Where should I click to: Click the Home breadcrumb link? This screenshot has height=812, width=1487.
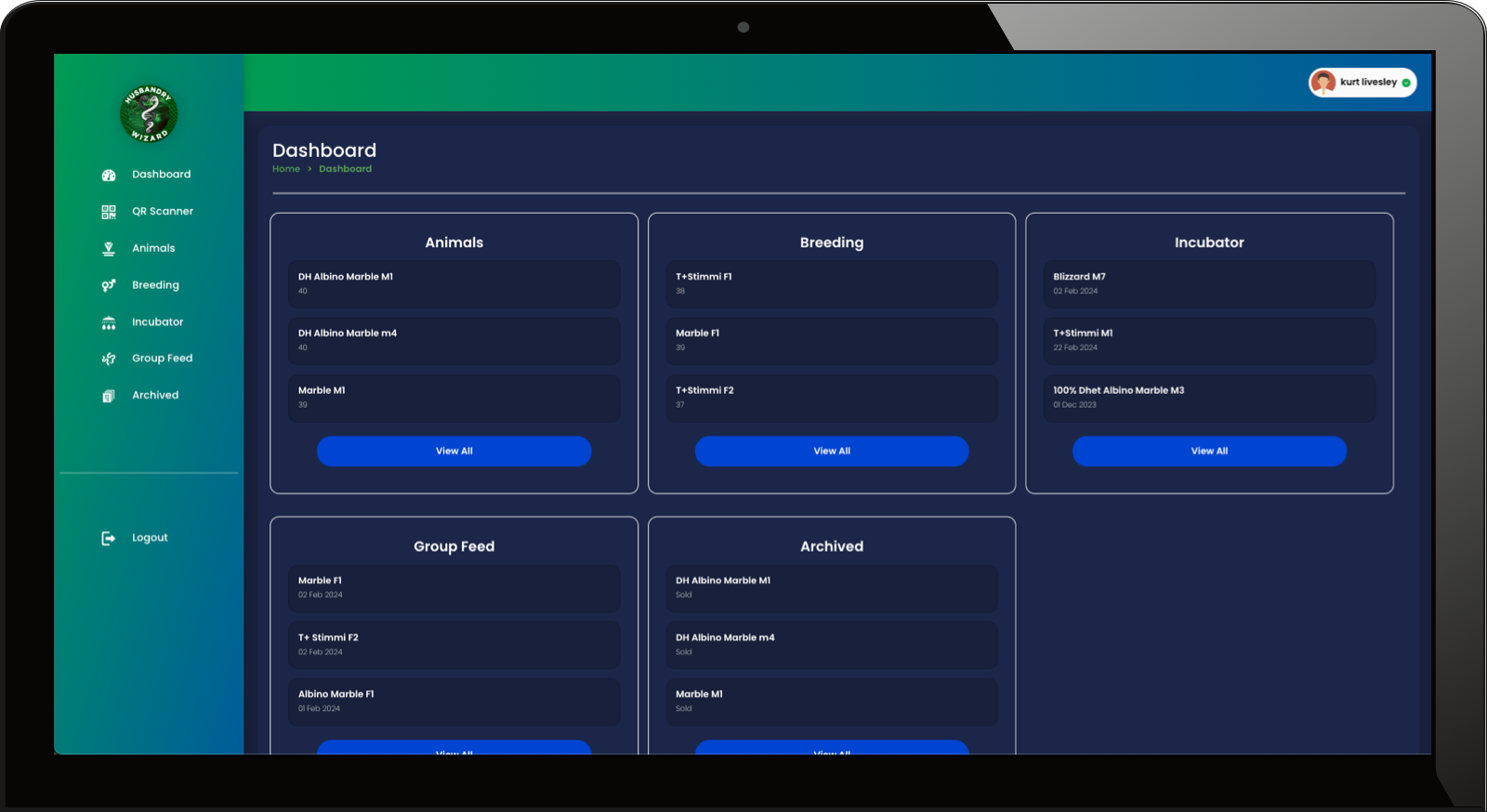[x=286, y=169]
